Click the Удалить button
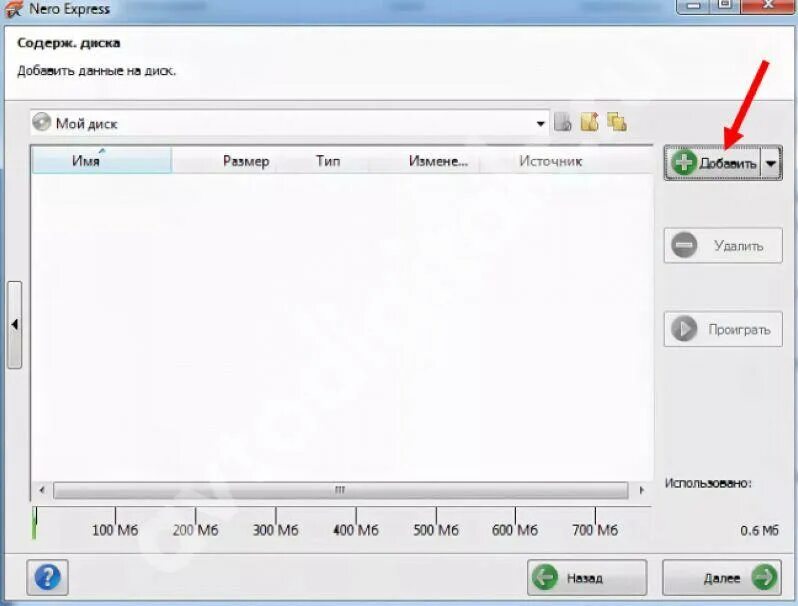Screen dimensions: 798x606 point(723,245)
